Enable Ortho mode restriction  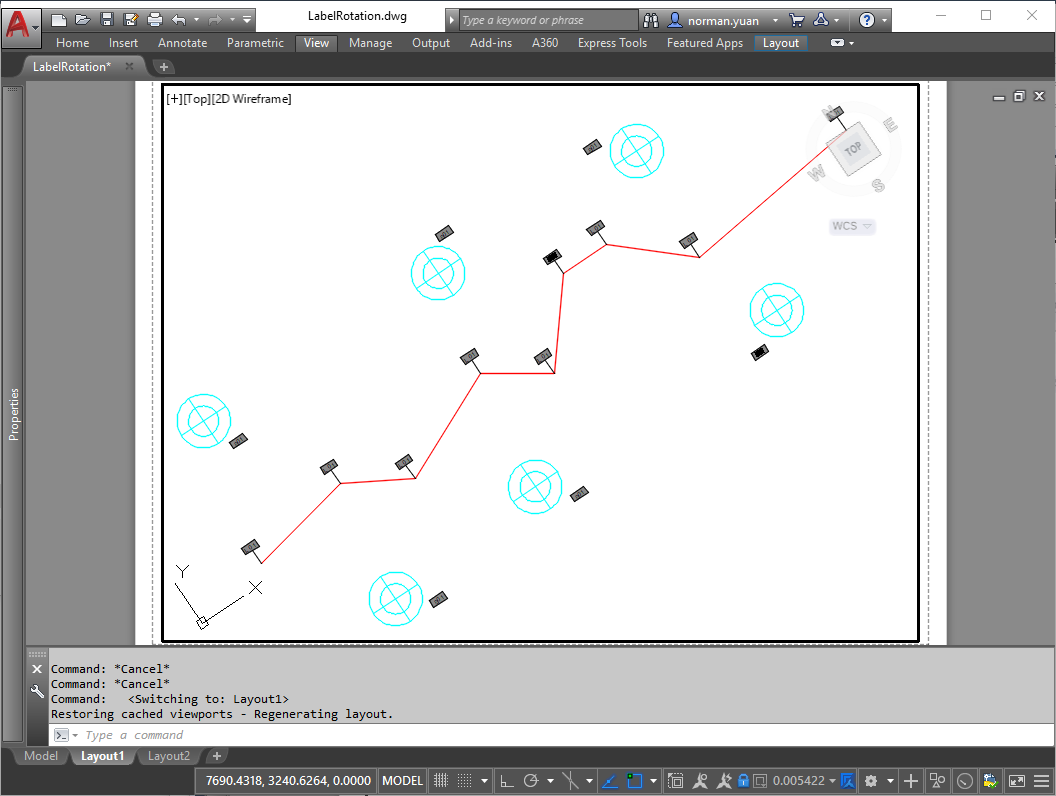point(506,780)
